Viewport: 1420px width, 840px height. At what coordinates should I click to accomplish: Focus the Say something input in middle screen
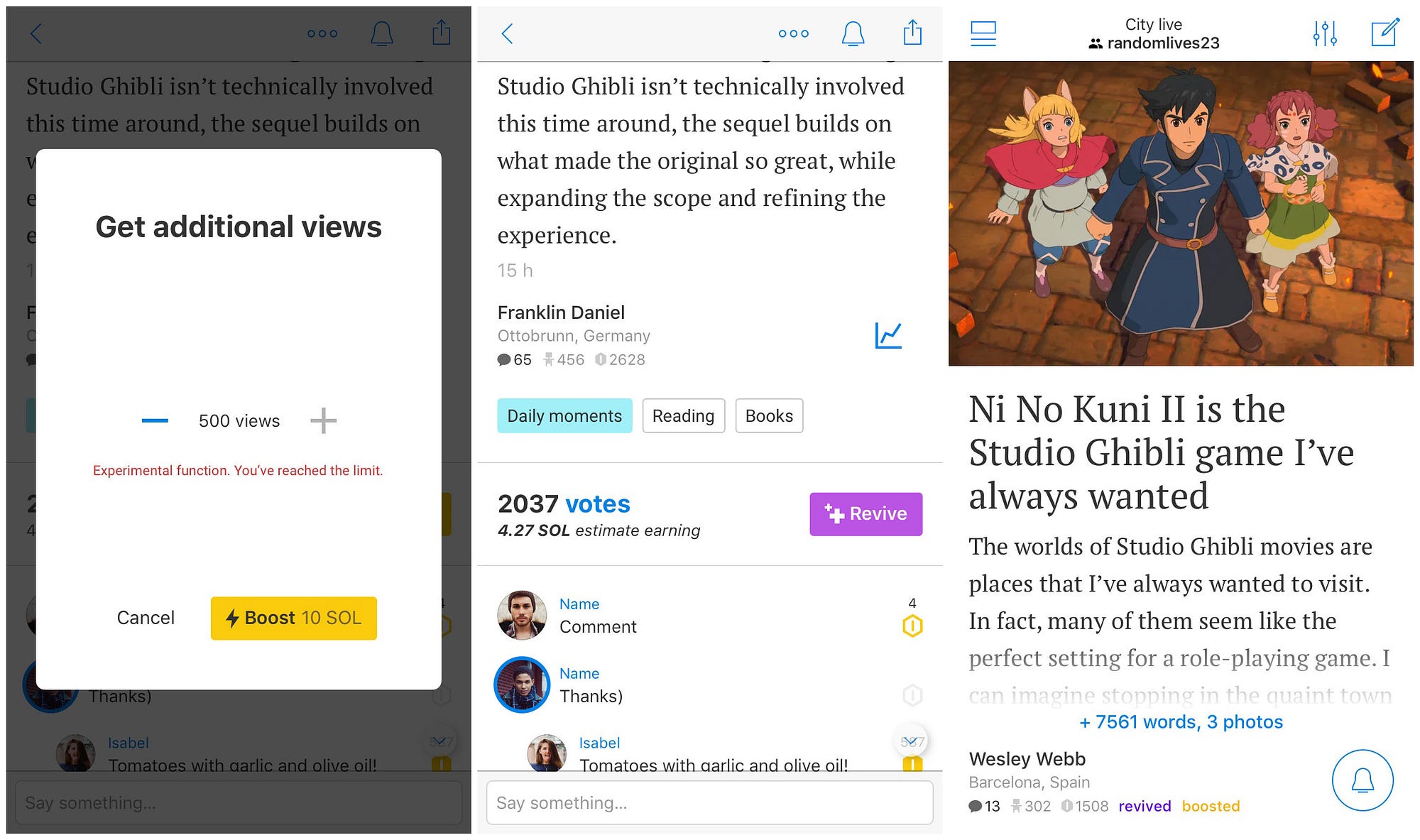(709, 803)
